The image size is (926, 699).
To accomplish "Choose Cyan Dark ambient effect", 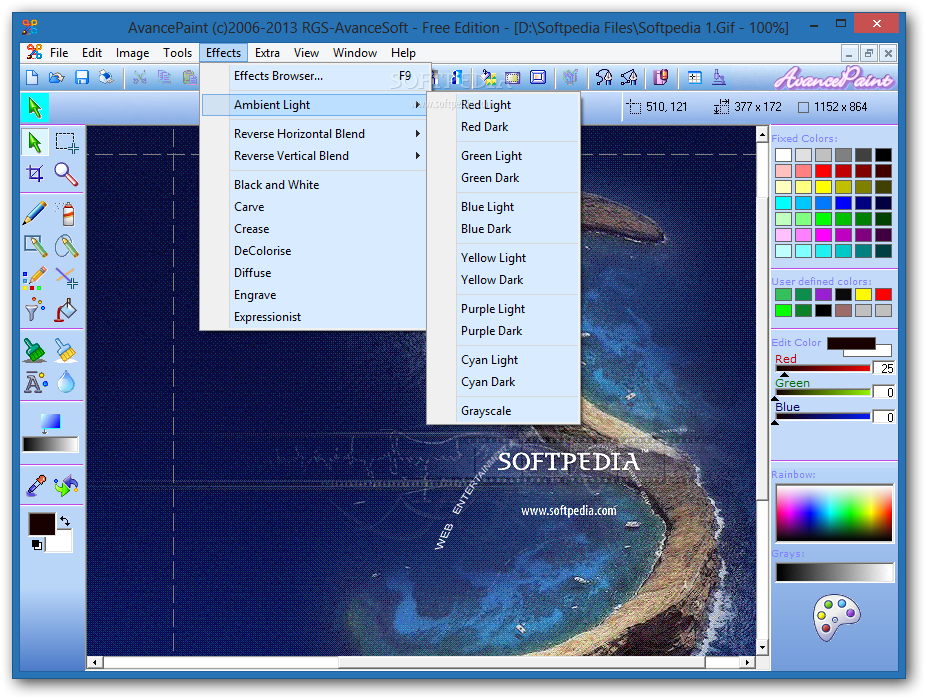I will pos(504,382).
